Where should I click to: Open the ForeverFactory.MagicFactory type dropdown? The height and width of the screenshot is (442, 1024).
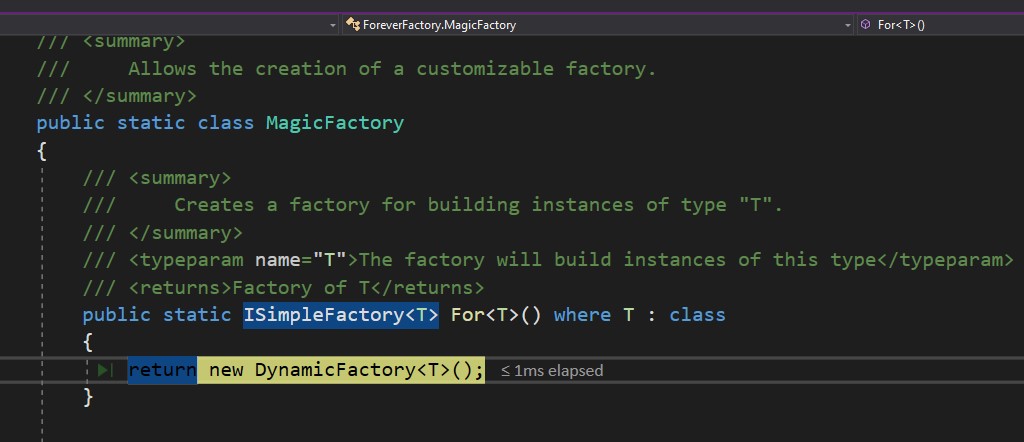pos(598,25)
